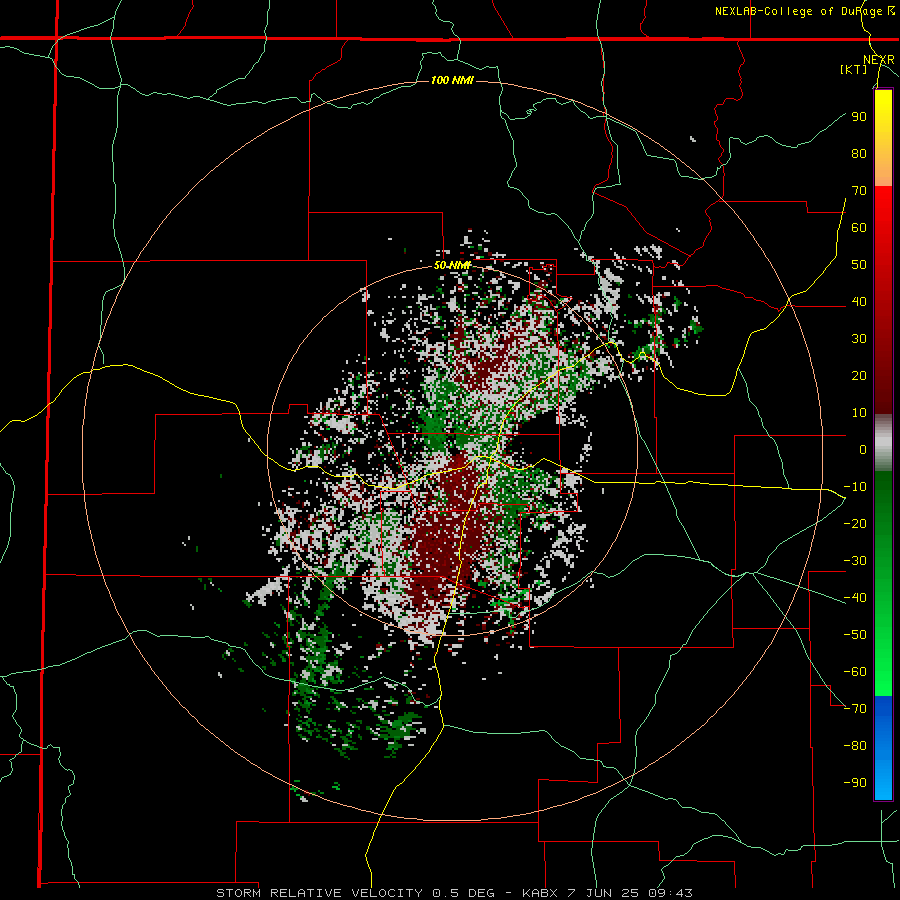900x900 pixels.
Task: Click the positive 40 scale label
Action: [x=859, y=301]
